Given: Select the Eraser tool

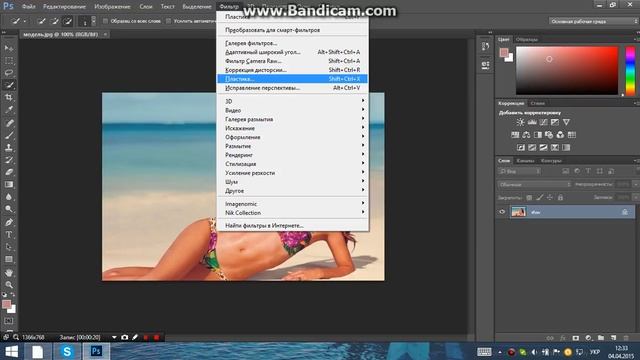Looking at the screenshot, I should [x=9, y=172].
